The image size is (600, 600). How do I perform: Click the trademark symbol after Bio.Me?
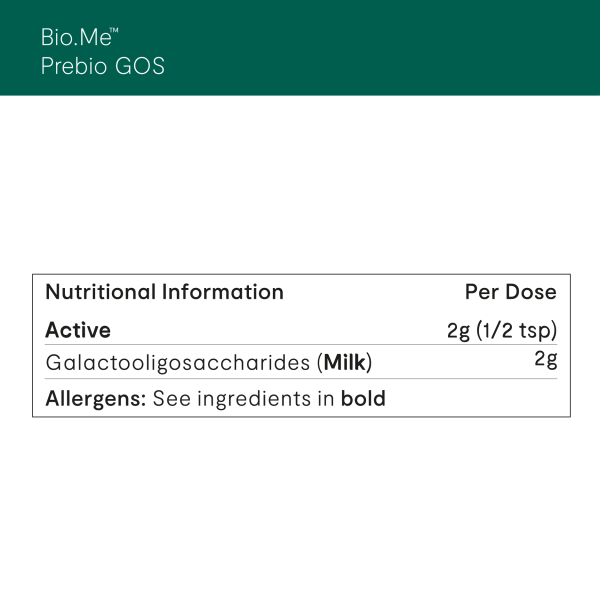pos(115,32)
